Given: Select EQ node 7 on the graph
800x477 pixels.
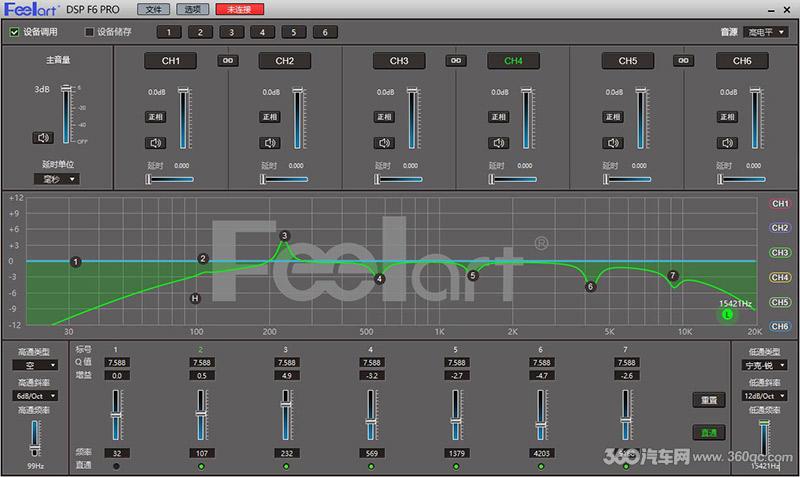Looking at the screenshot, I should point(672,275).
